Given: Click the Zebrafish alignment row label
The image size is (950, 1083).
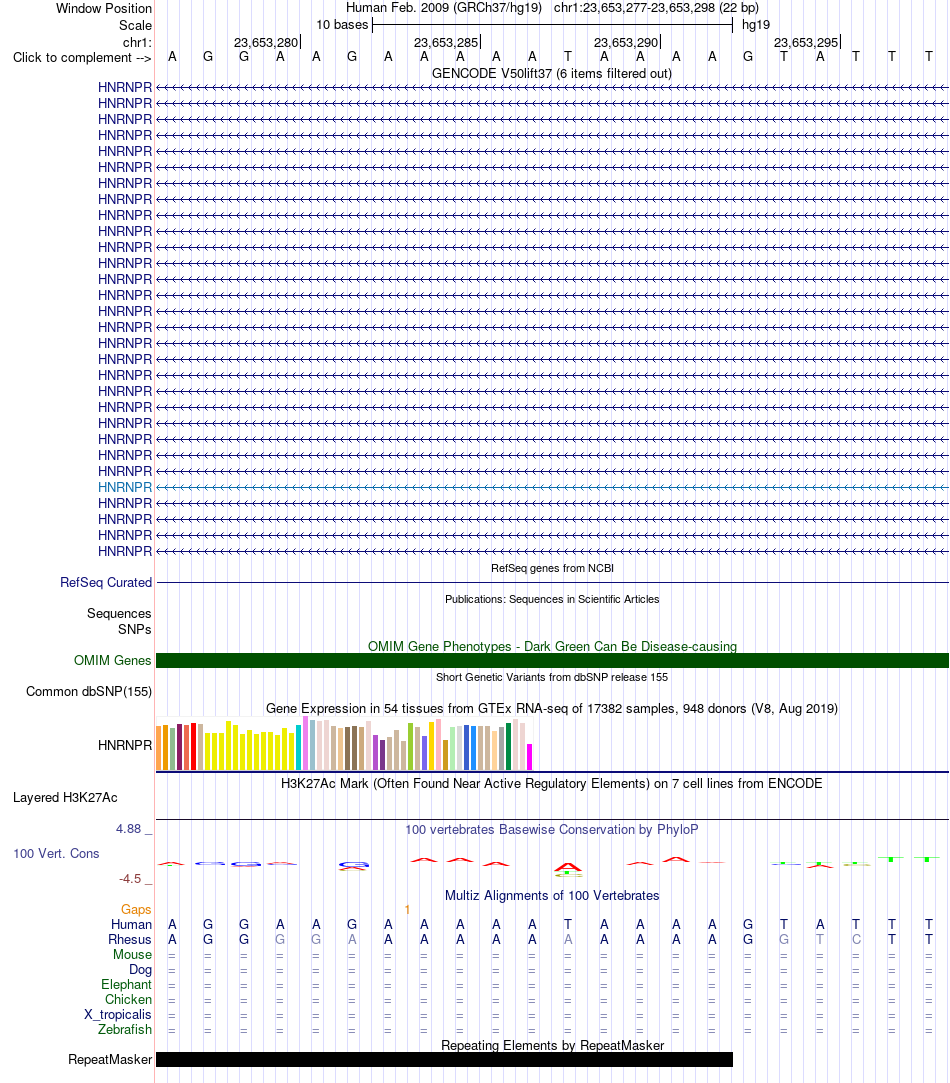Looking at the screenshot, I should tap(124, 1030).
